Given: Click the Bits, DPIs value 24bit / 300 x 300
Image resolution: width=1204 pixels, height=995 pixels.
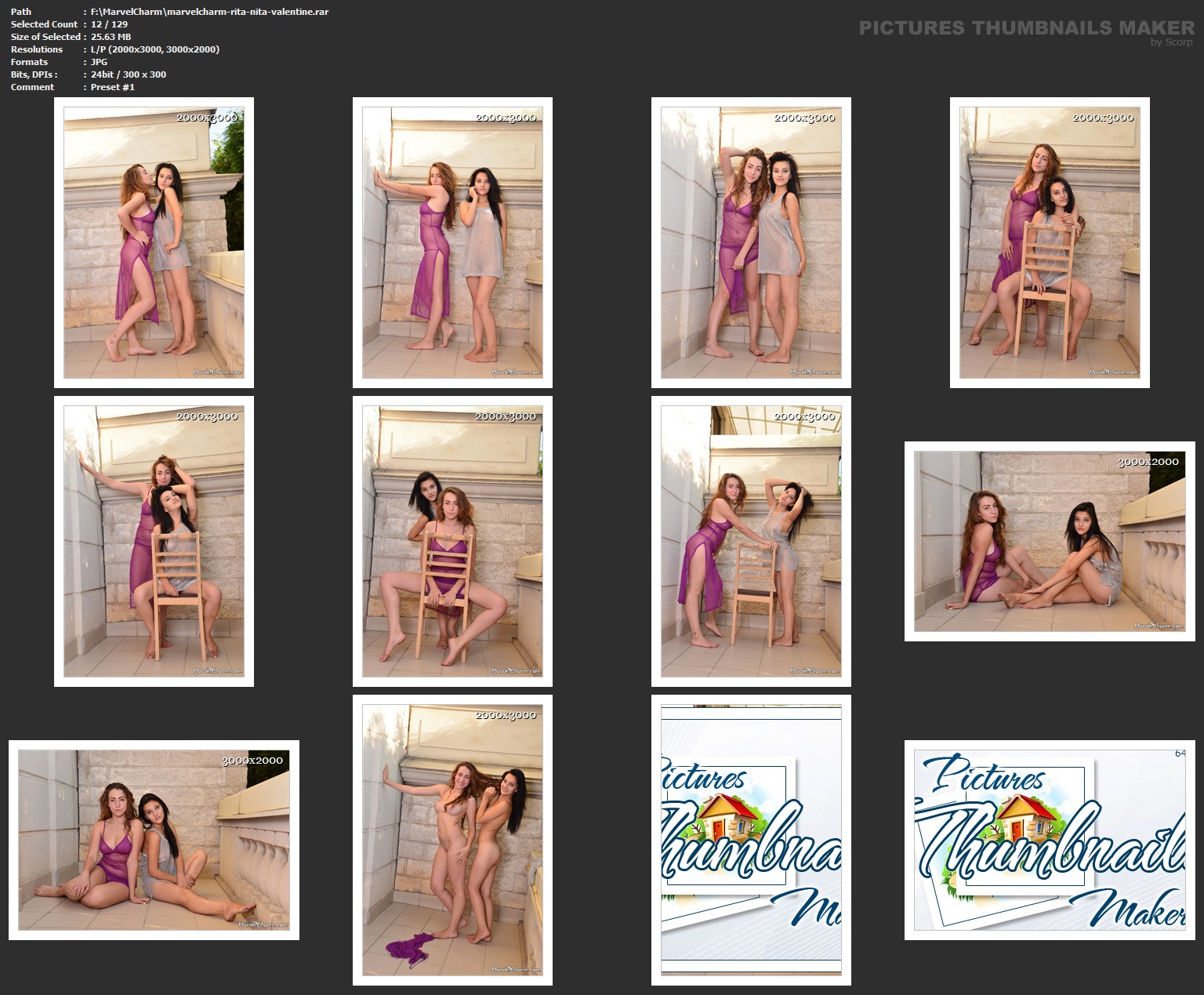Looking at the screenshot, I should 128,74.
